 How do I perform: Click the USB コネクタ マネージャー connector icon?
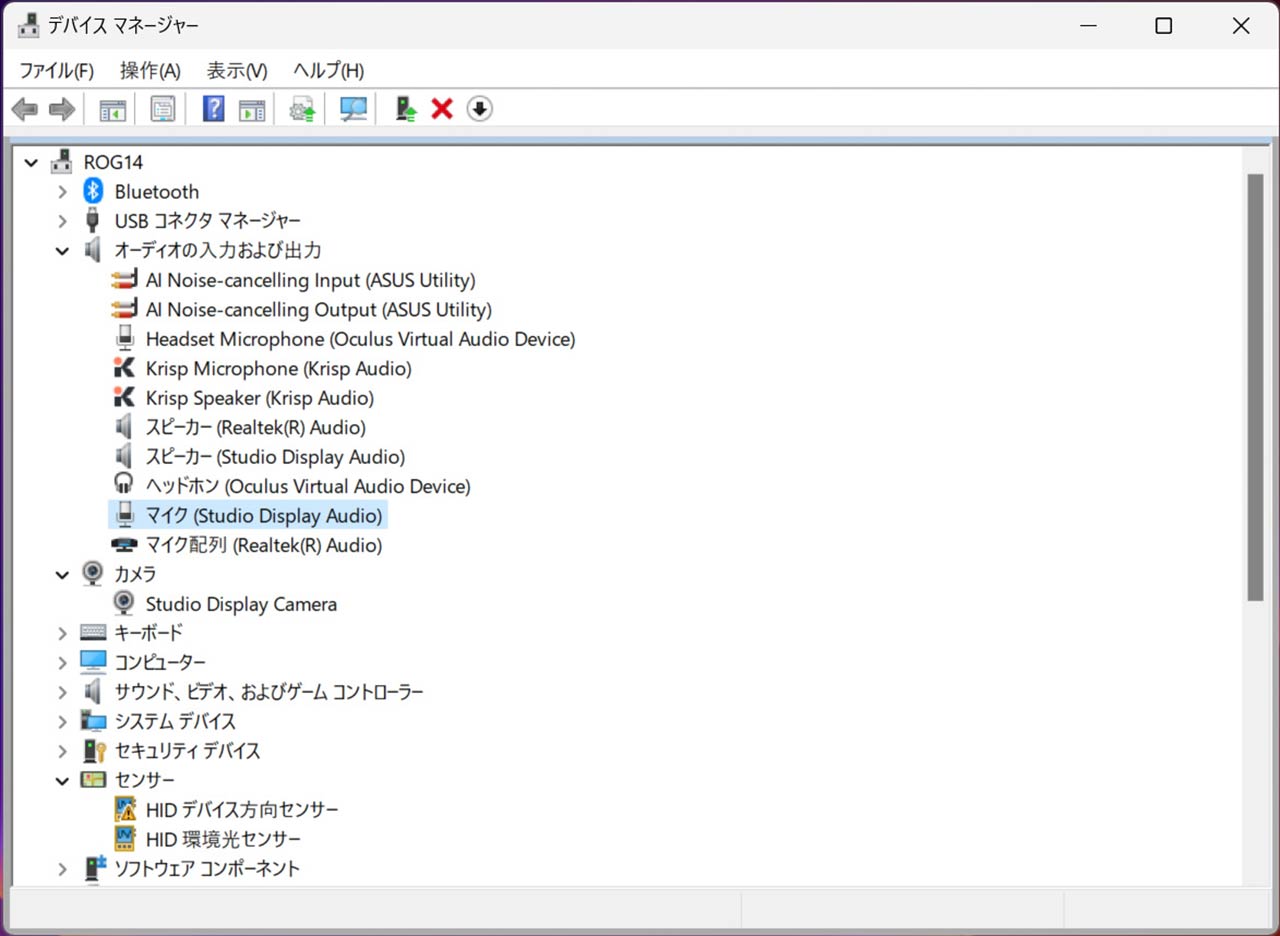93,220
